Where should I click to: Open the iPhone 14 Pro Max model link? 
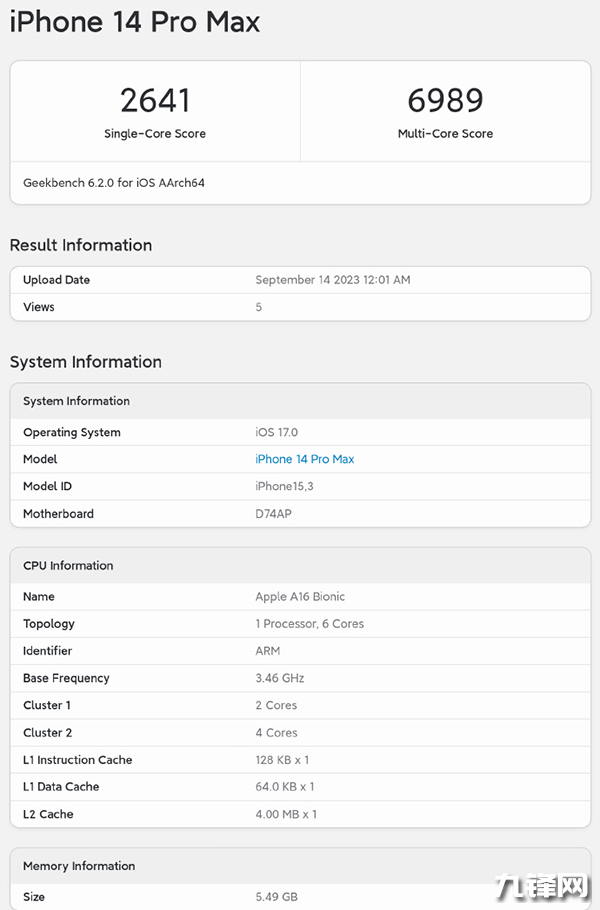pos(304,459)
